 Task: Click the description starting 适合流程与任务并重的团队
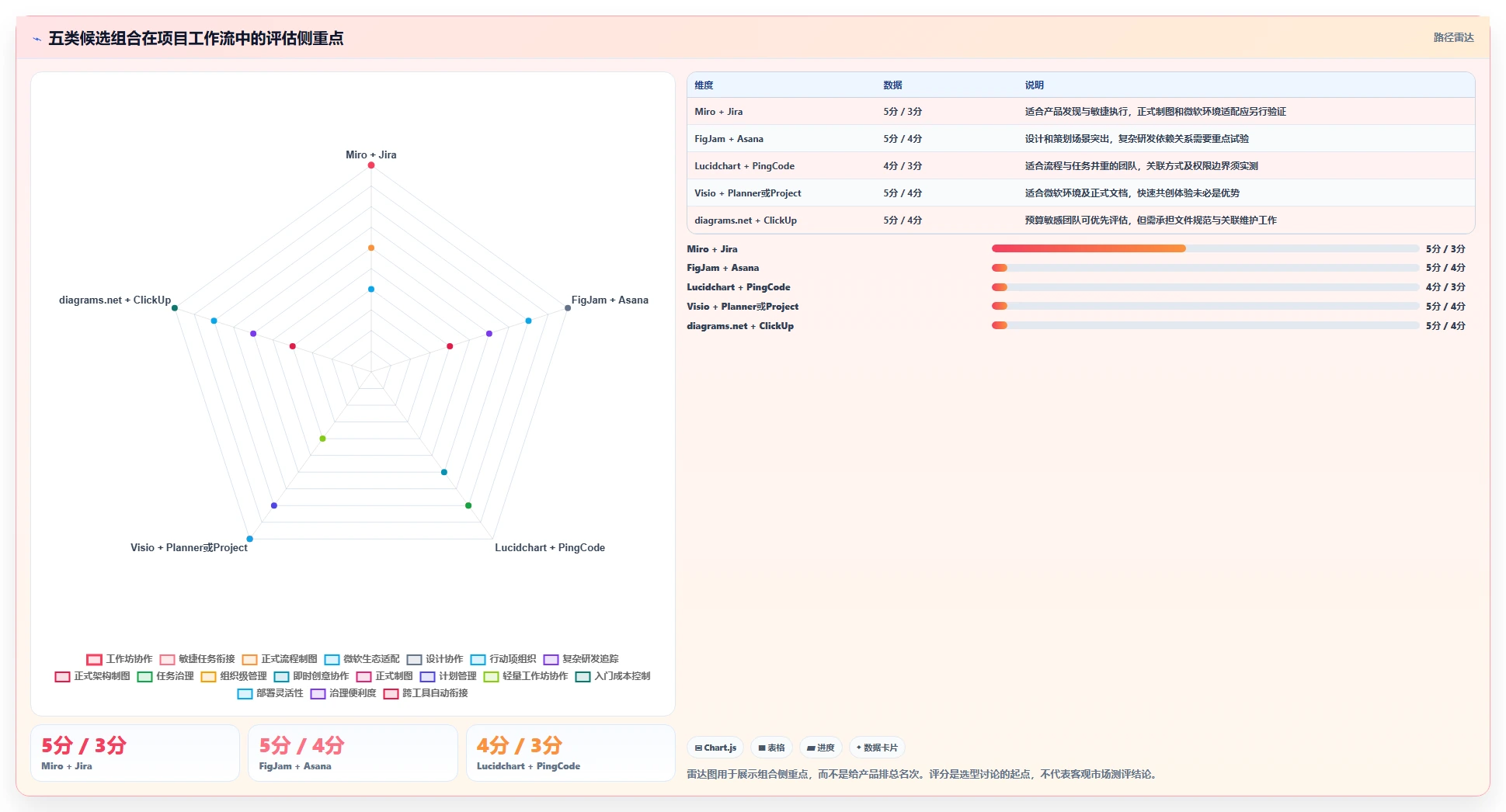[x=1141, y=166]
